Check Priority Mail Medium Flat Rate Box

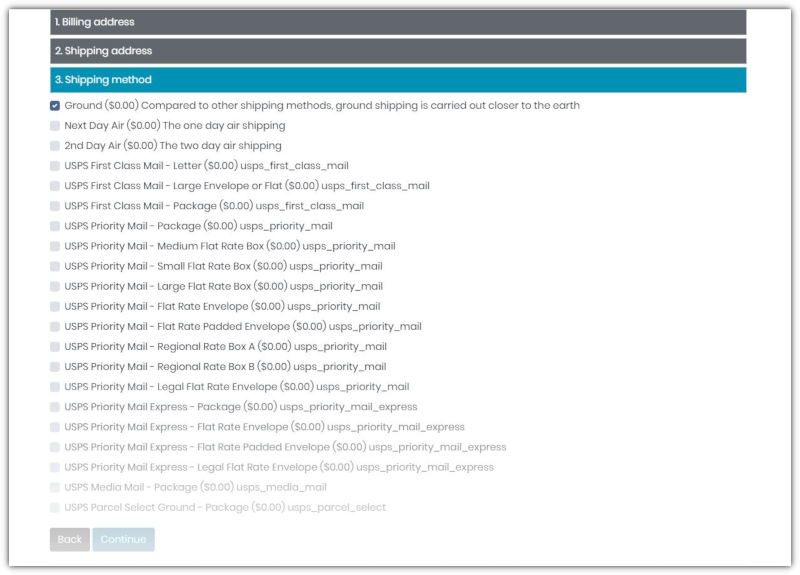pyautogui.click(x=55, y=246)
